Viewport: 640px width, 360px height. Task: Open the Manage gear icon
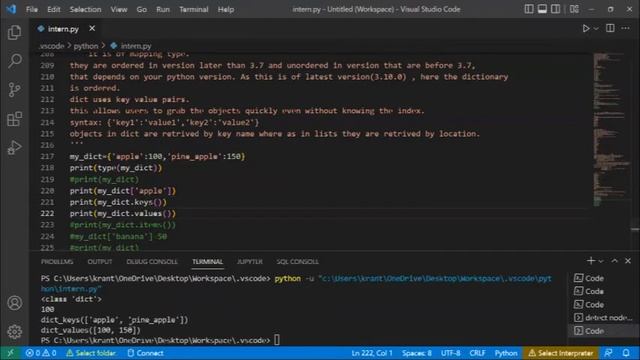[14, 331]
